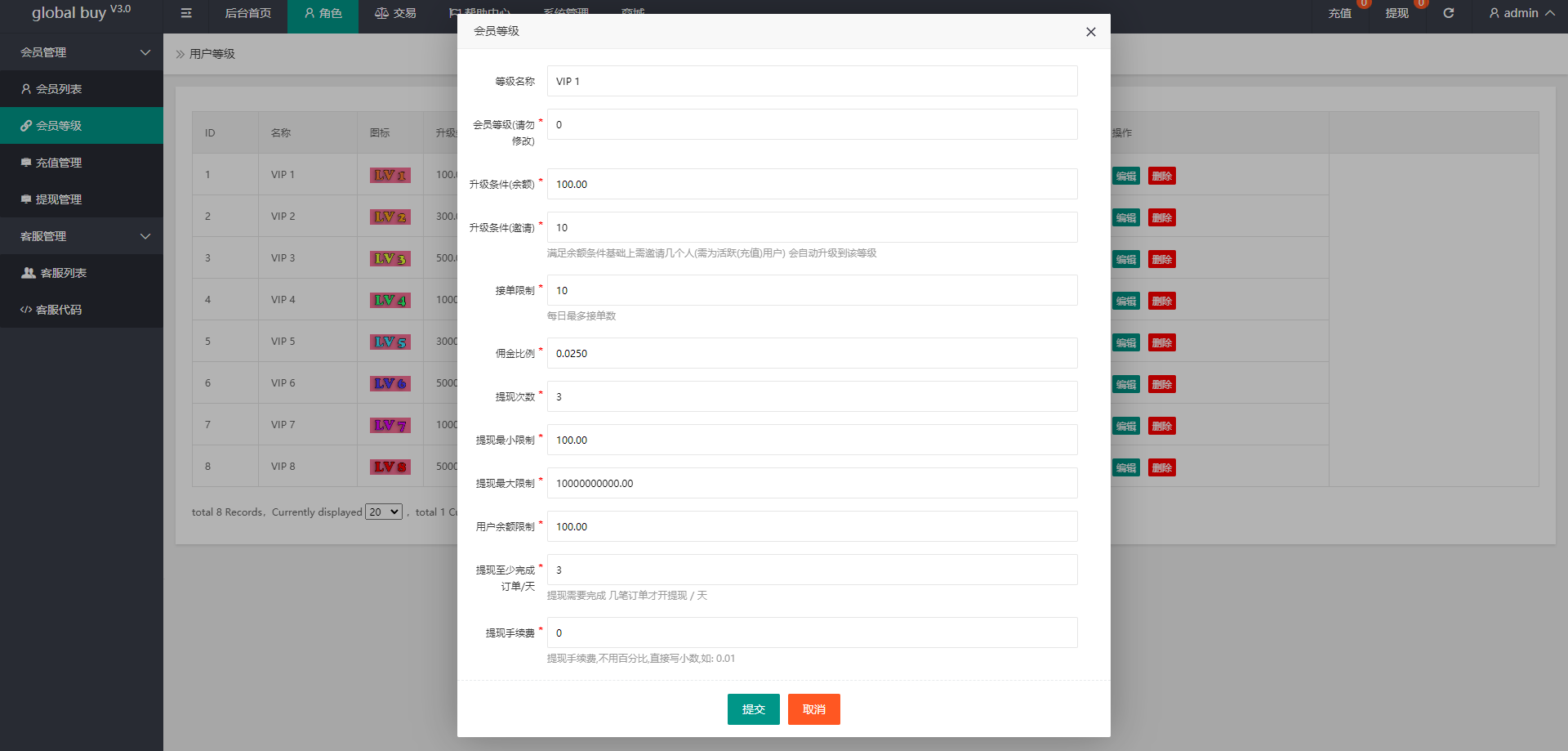
Task: Open 充值管理 sidebar item
Action: [x=59, y=163]
